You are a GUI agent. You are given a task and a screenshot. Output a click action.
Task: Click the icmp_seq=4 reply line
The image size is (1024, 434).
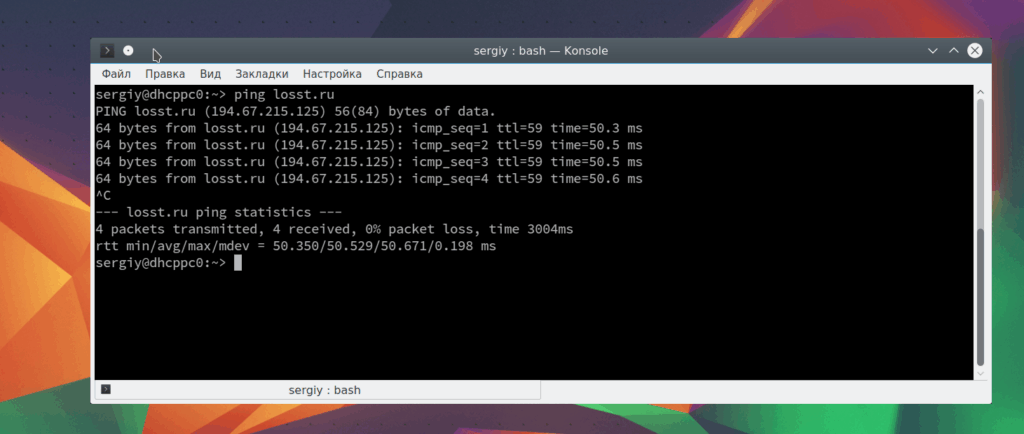tap(369, 179)
